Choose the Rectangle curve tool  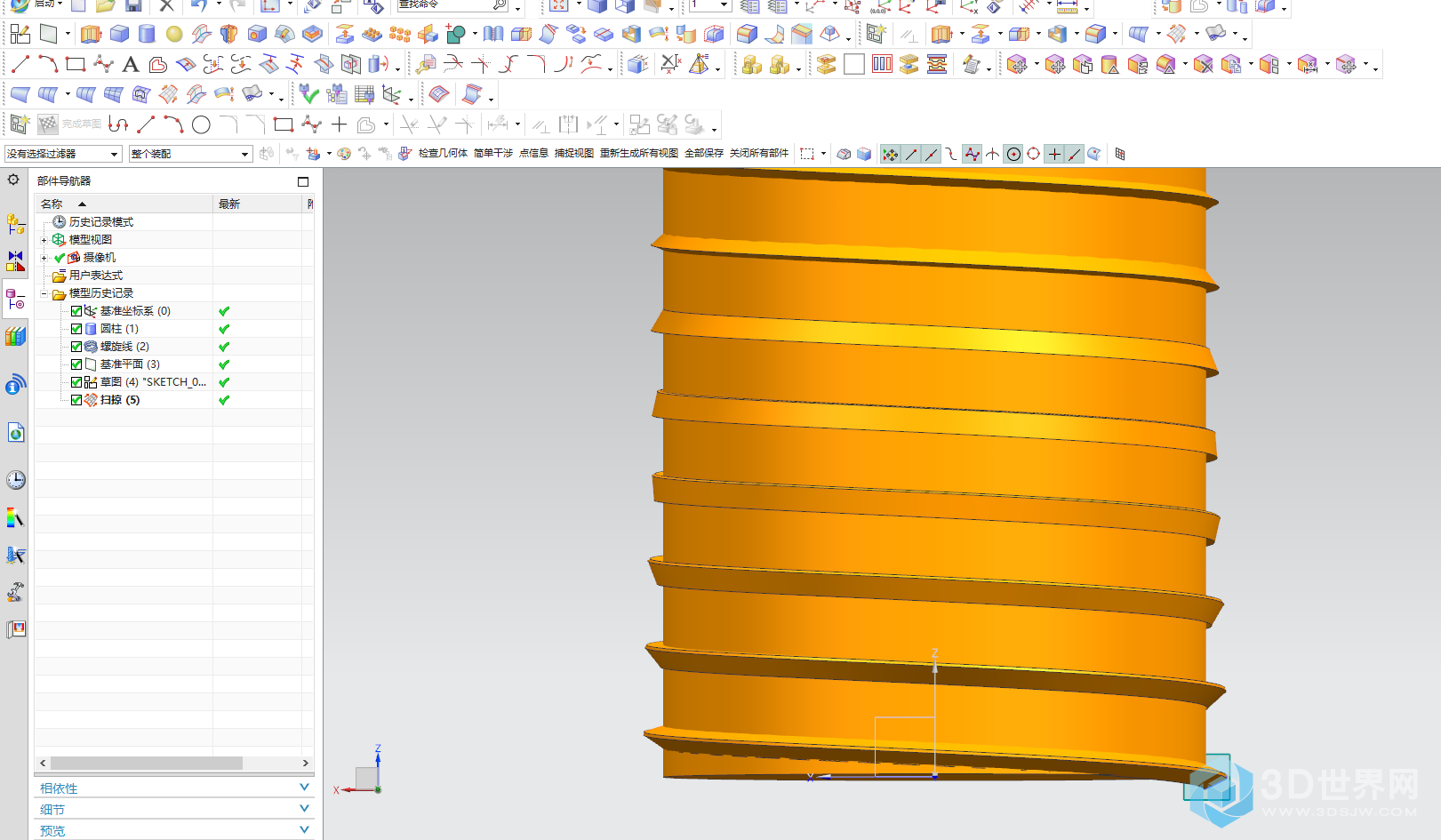pos(76,64)
